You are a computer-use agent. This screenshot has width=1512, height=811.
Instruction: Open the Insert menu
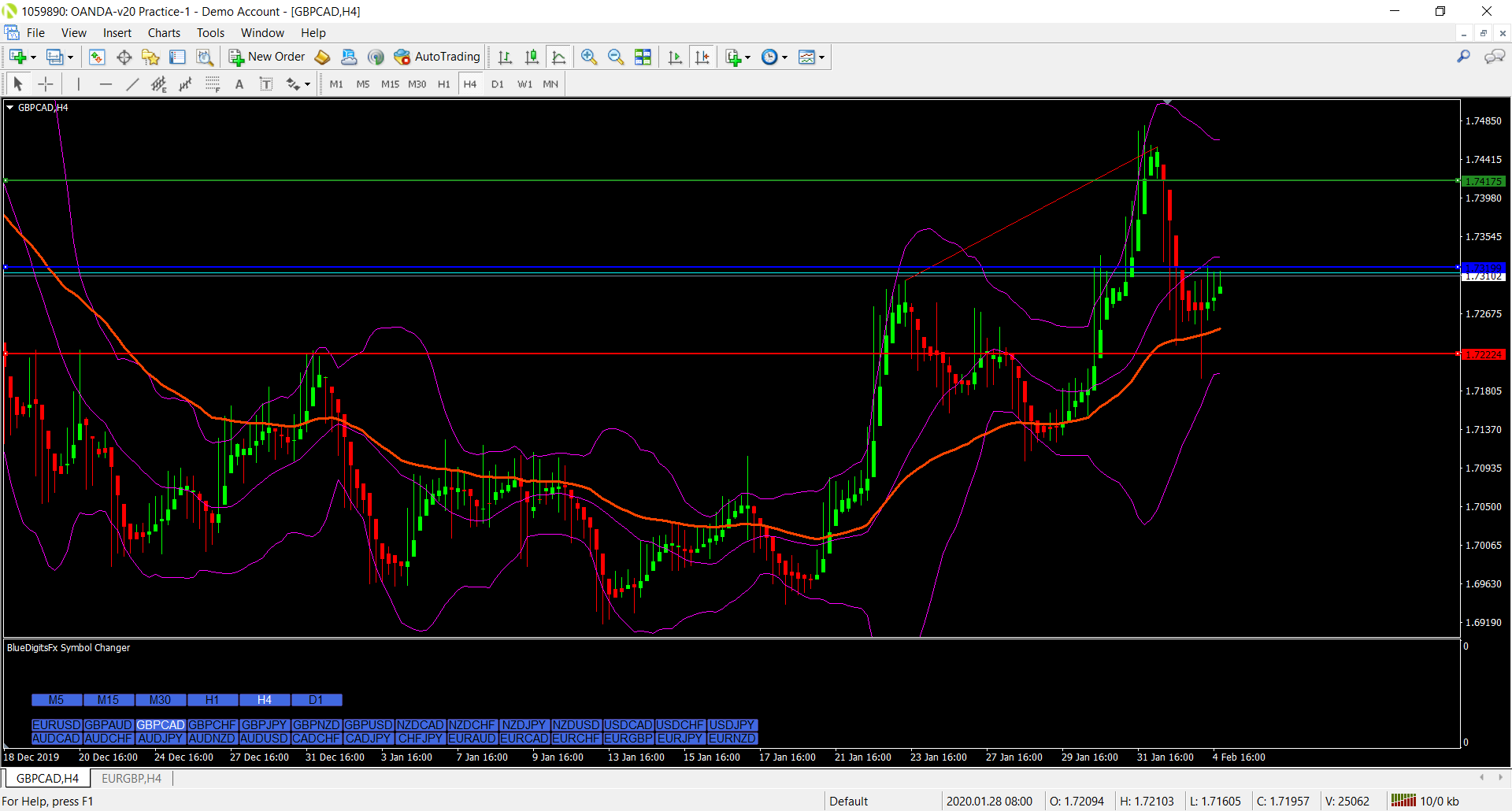coord(117,33)
